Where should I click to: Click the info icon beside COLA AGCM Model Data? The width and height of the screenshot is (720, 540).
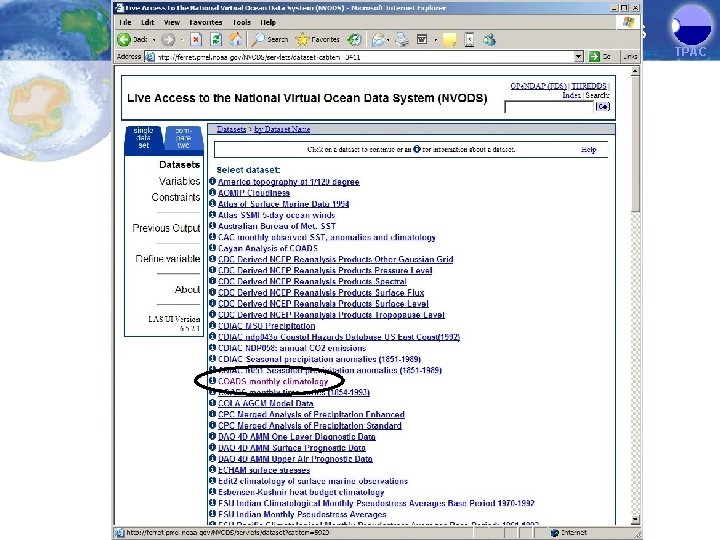click(x=212, y=403)
